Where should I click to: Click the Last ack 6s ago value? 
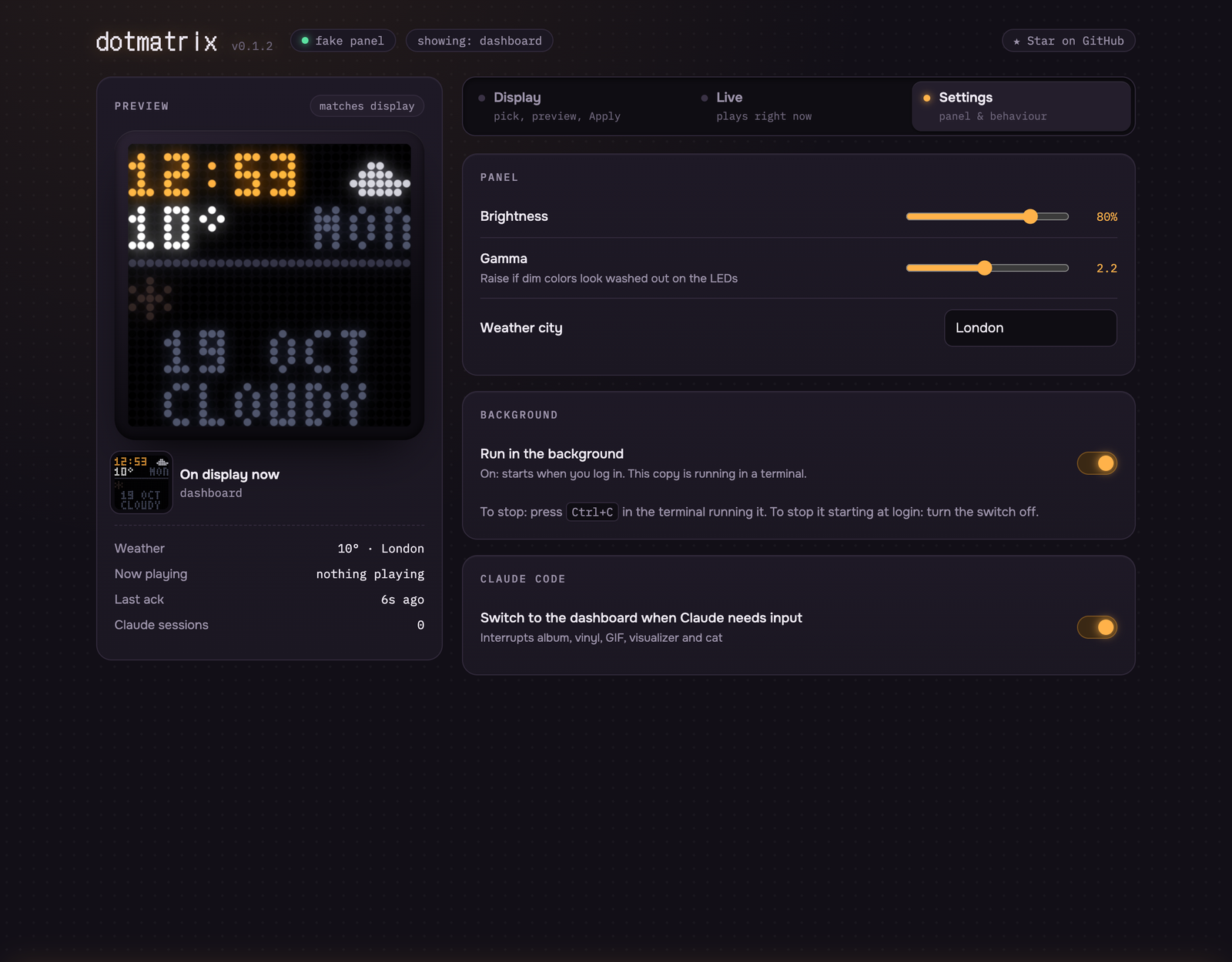402,600
